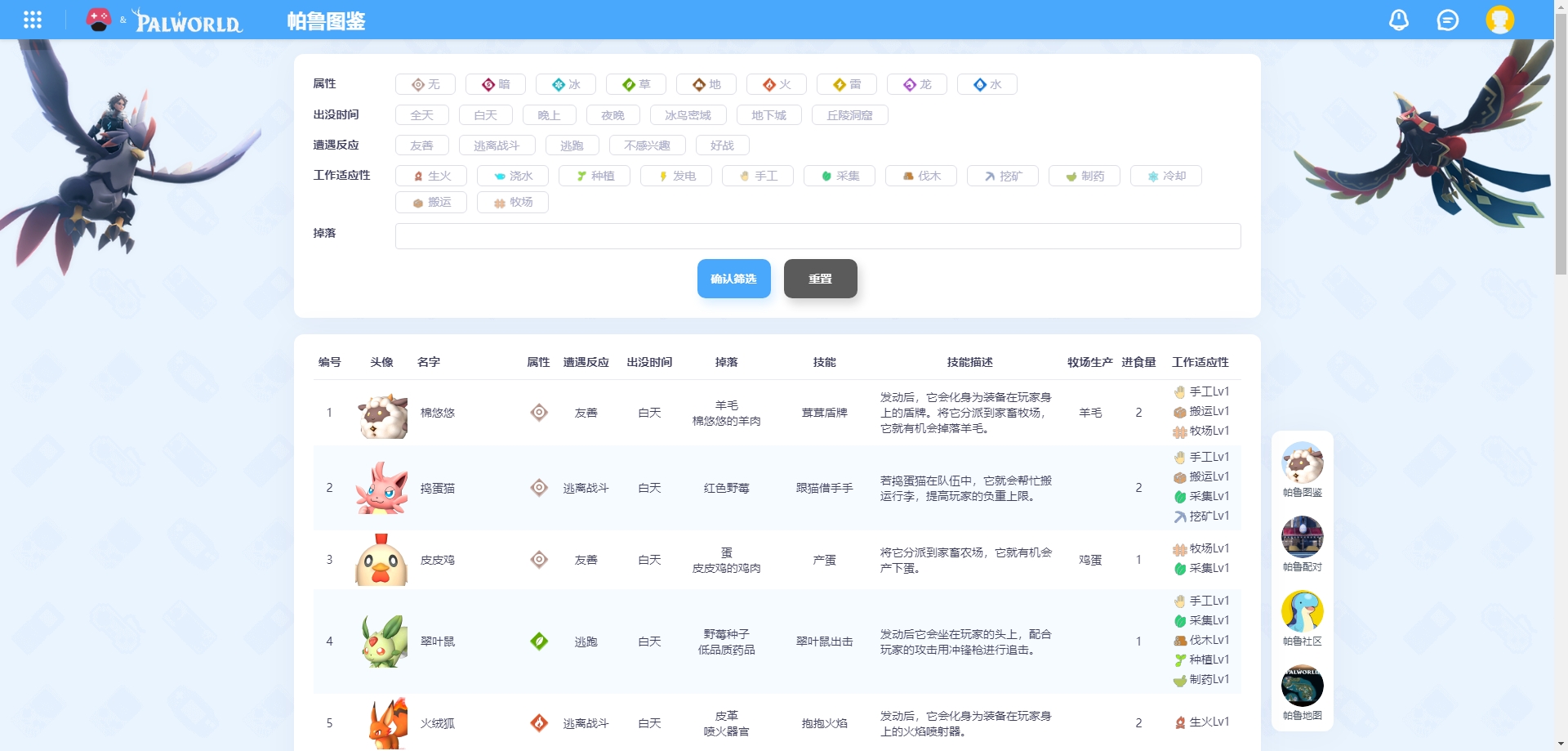Open 帕鲁配对 sidebar shortcut

pos(1303,544)
